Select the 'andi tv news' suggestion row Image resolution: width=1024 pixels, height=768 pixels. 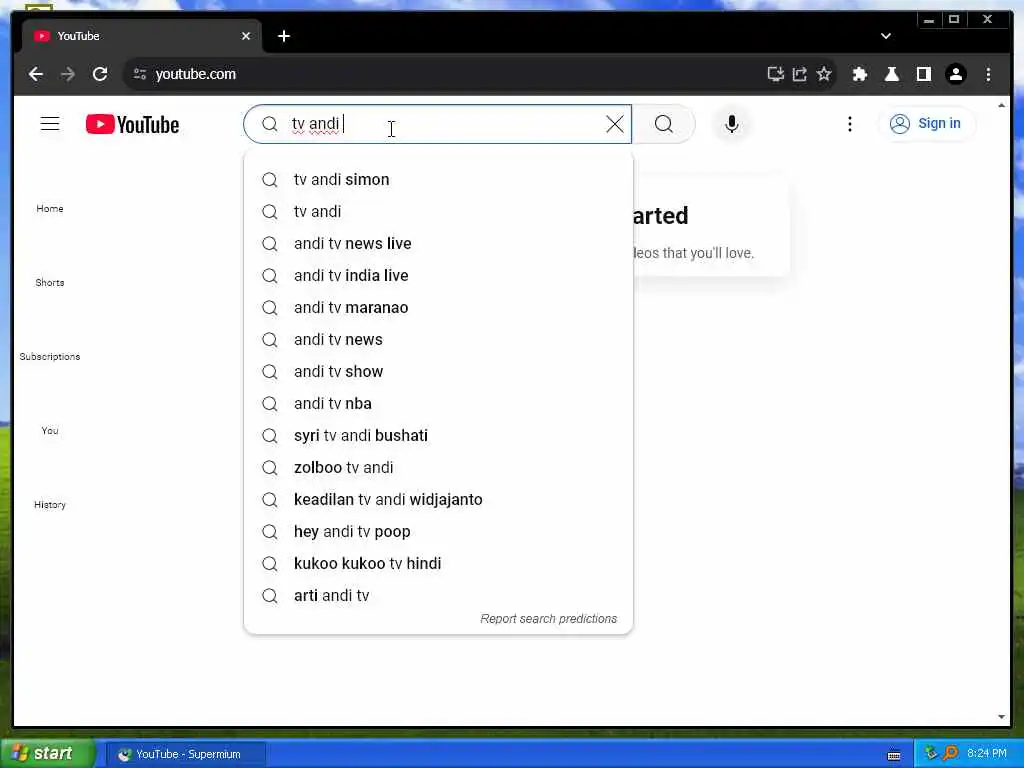pos(438,340)
